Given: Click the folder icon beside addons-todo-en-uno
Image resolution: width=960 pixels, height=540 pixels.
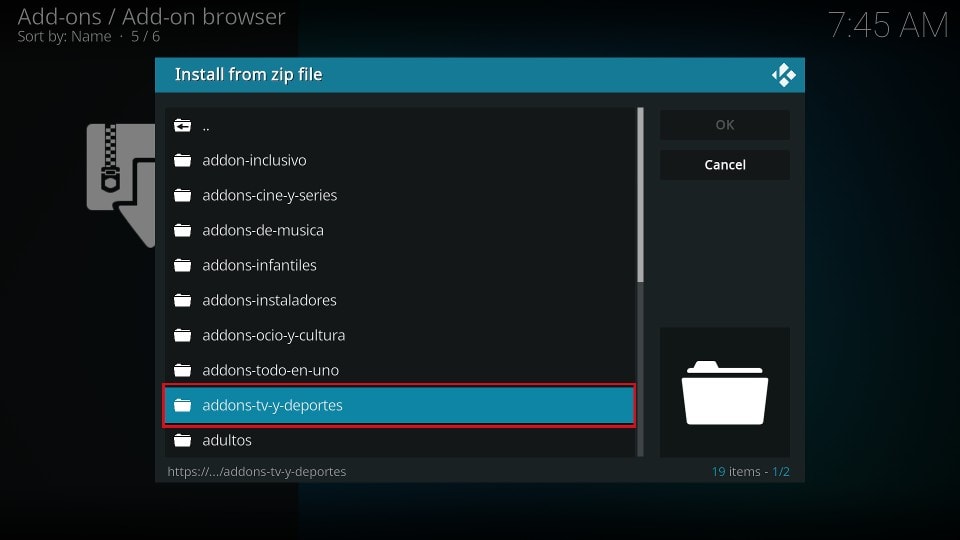Looking at the screenshot, I should [x=182, y=370].
